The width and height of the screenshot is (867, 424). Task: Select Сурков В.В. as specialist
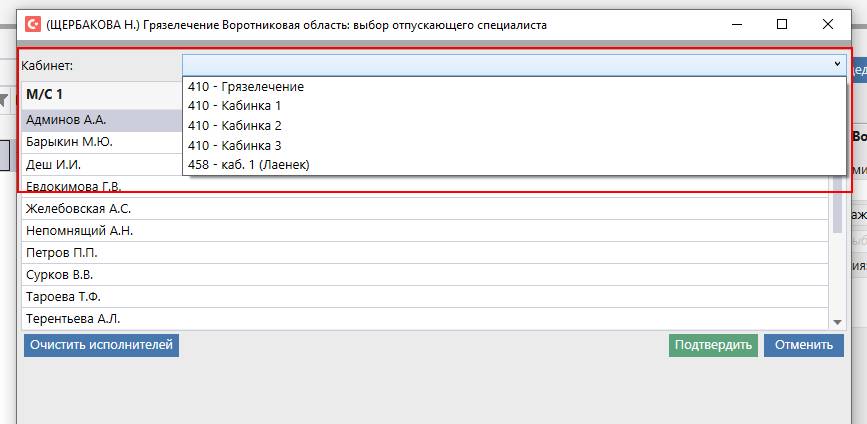60,275
